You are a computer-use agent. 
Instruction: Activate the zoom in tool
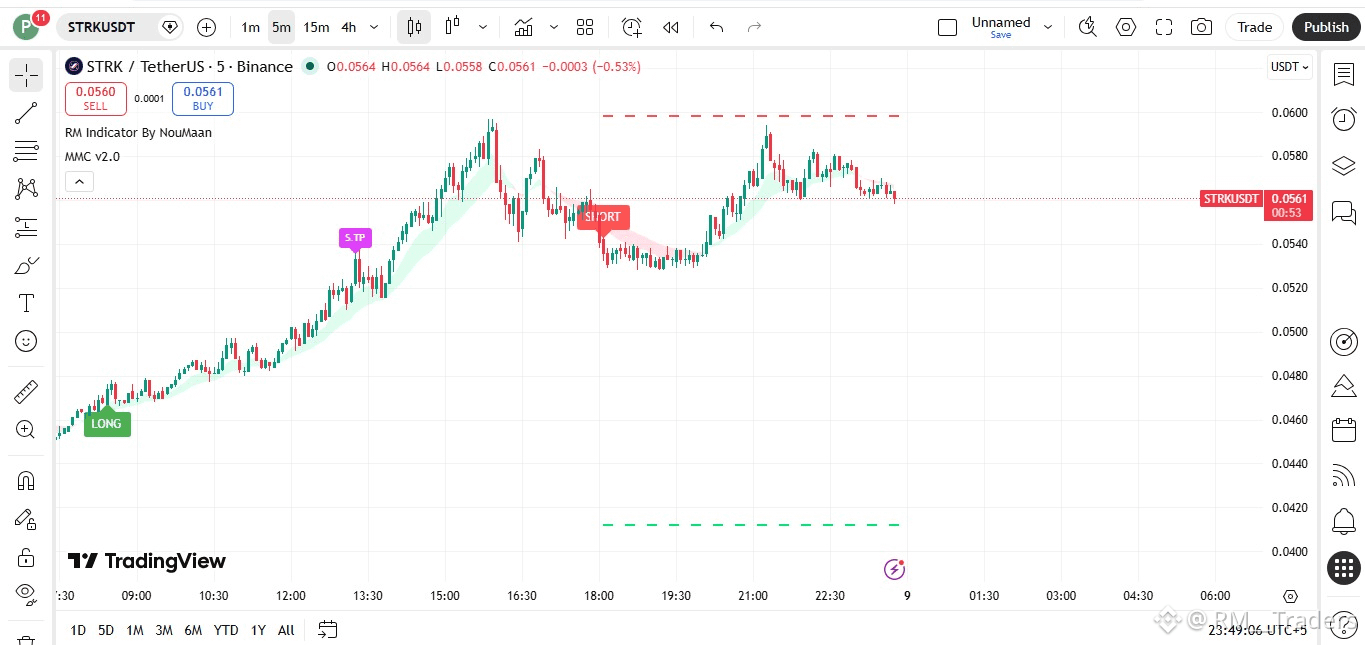tap(26, 429)
